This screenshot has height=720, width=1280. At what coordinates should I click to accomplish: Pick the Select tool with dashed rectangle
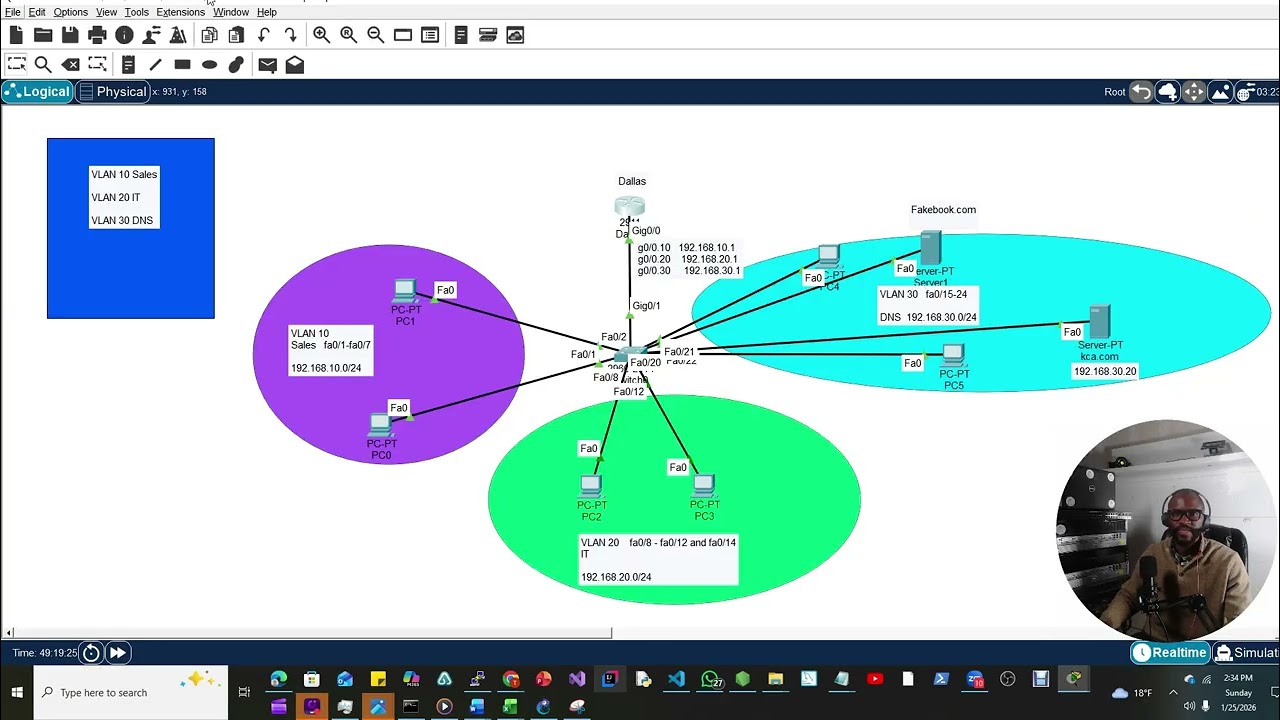coord(16,64)
